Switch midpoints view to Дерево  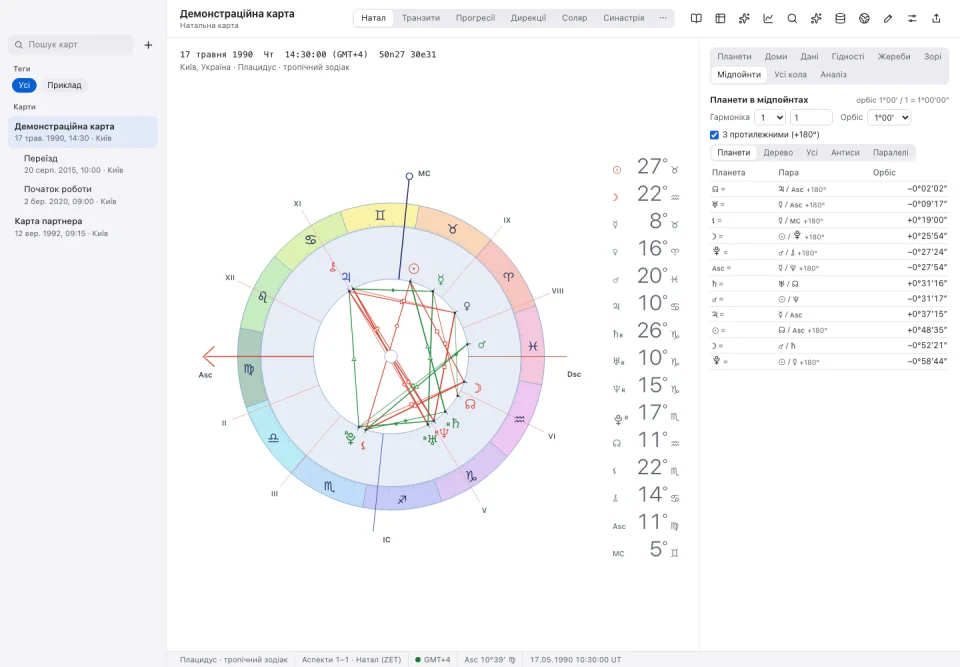[x=778, y=153]
